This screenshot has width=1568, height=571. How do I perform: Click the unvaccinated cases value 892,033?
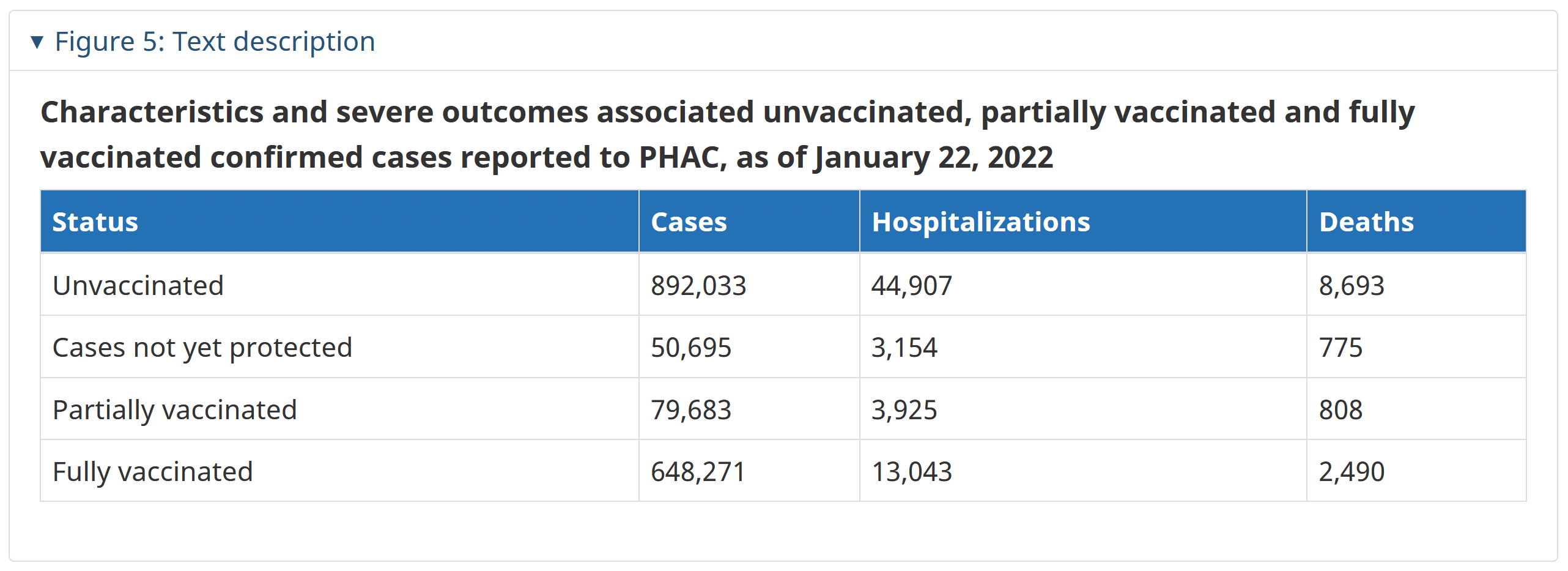click(x=698, y=286)
